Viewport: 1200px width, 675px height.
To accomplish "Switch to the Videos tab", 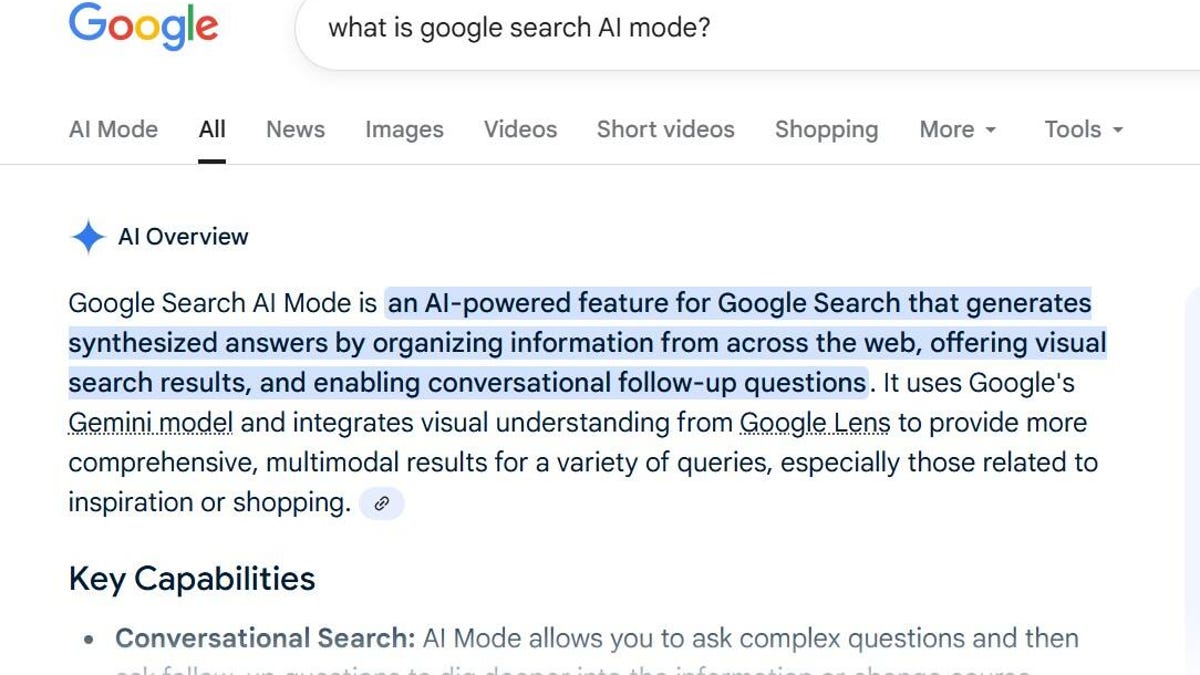I will [520, 130].
